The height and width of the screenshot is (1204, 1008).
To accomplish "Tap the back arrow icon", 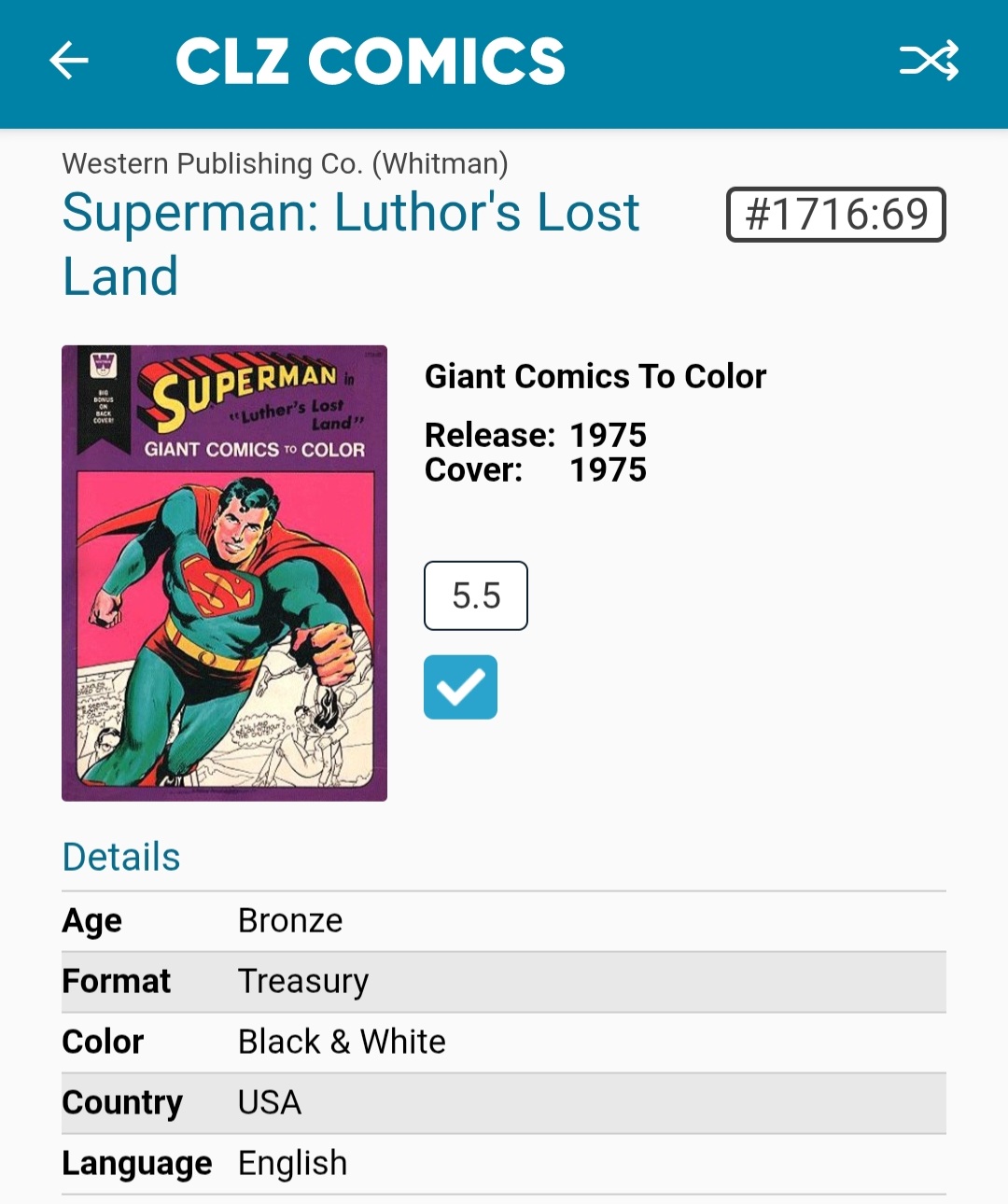I will (x=69, y=62).
